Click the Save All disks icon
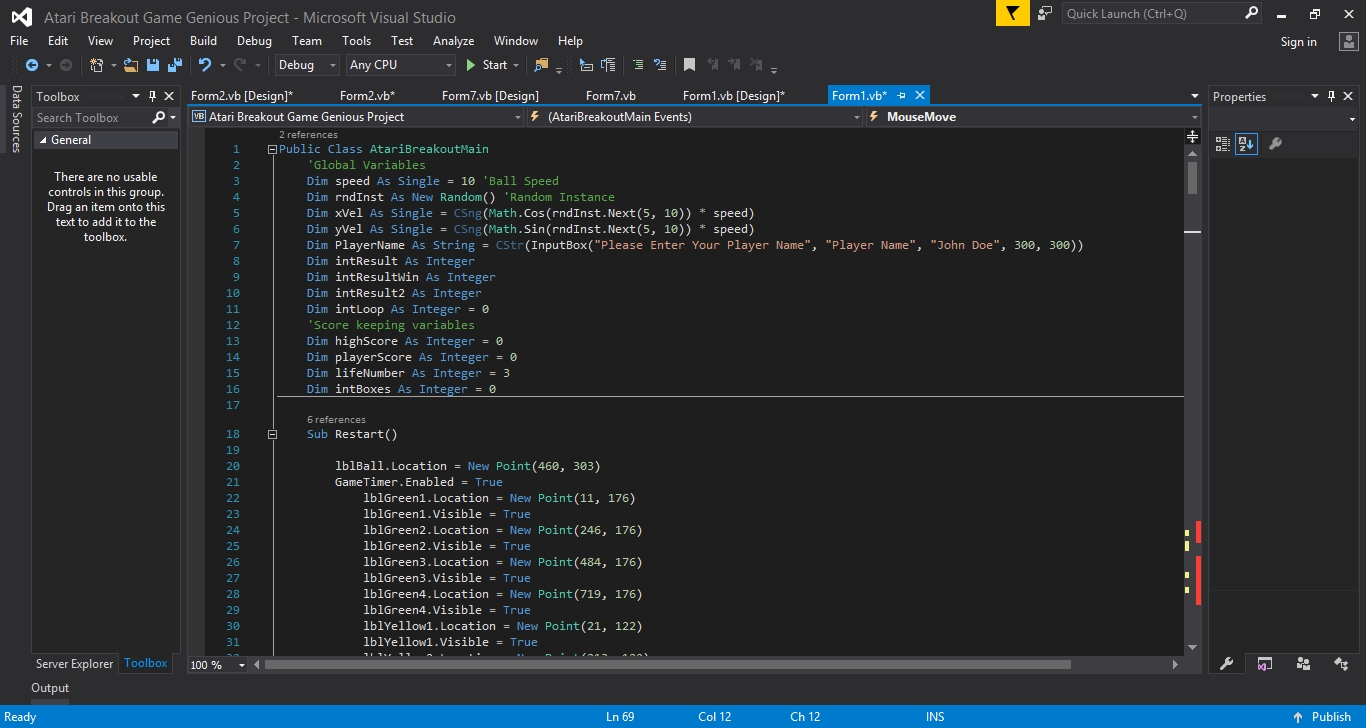 click(x=175, y=65)
